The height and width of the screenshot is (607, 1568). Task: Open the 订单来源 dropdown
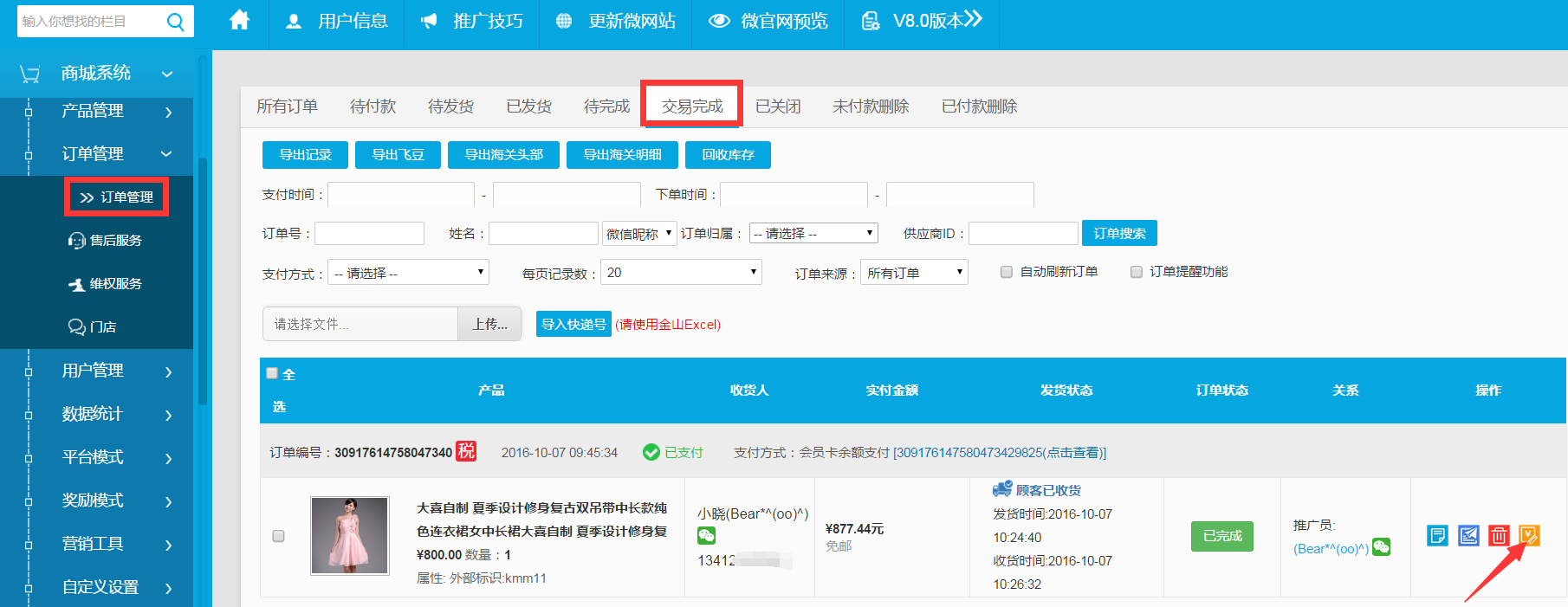[x=914, y=273]
